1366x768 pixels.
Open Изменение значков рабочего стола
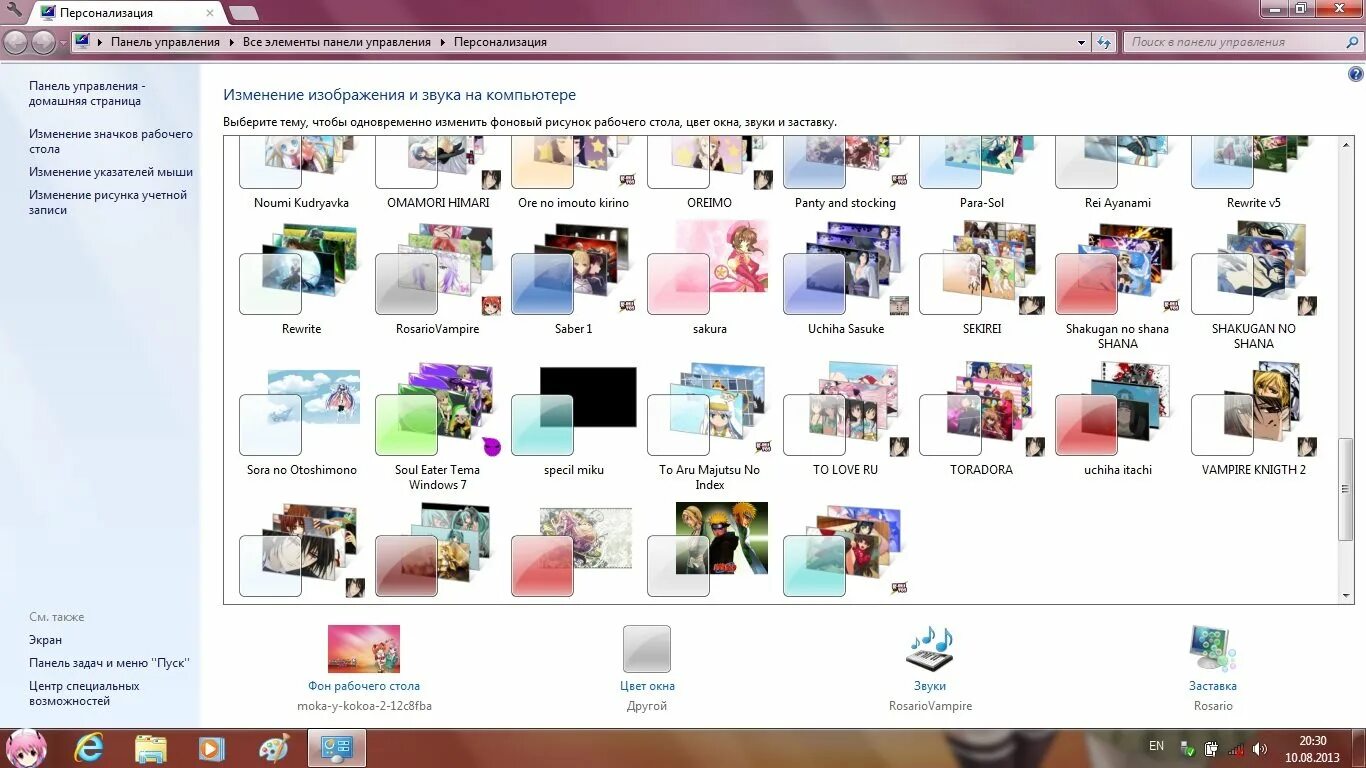[111, 142]
